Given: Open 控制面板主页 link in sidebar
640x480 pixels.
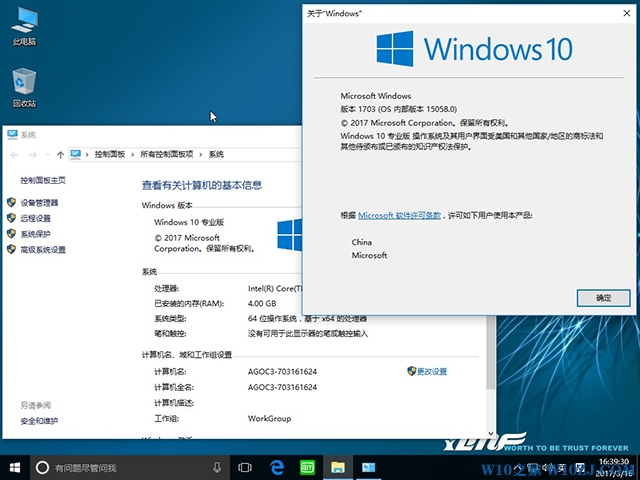Looking at the screenshot, I should [43, 180].
